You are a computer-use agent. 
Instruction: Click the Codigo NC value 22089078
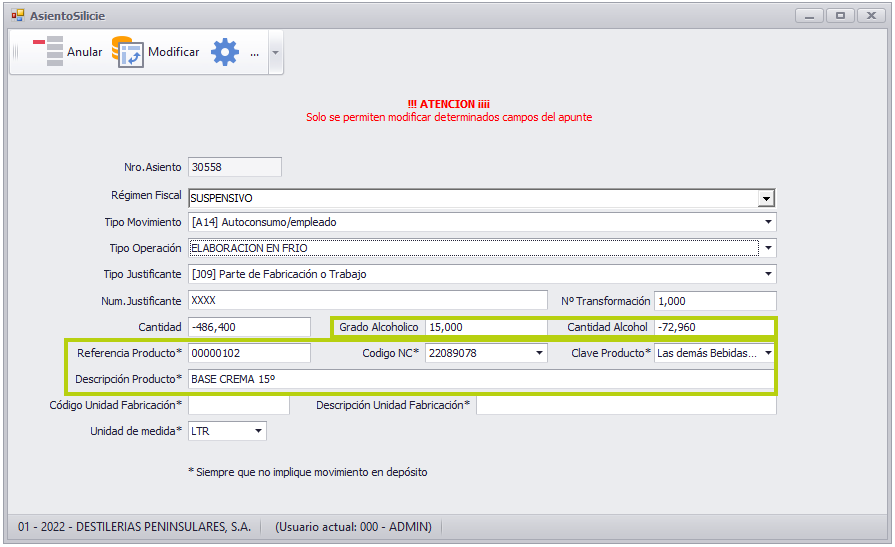click(x=453, y=353)
